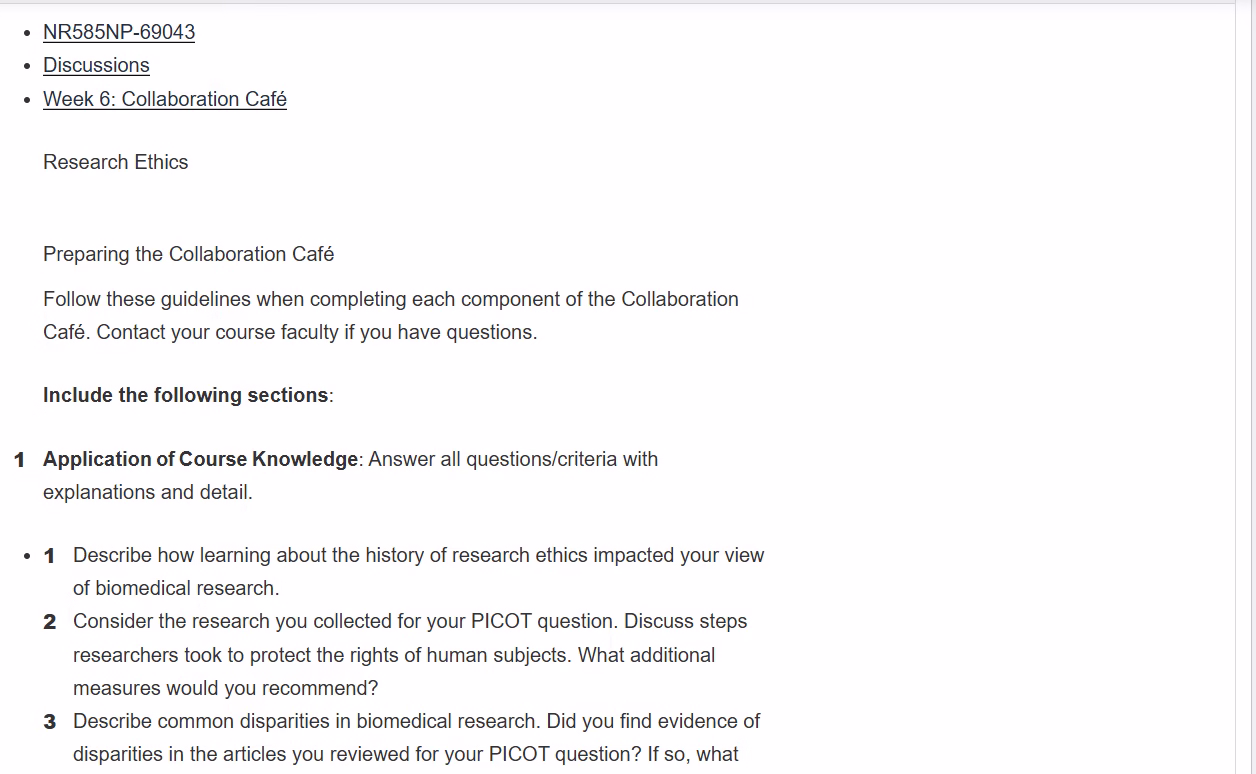Image resolution: width=1256 pixels, height=774 pixels.
Task: Click the bold 'Application of Course Knowledge' label
Action: pyautogui.click(x=200, y=459)
